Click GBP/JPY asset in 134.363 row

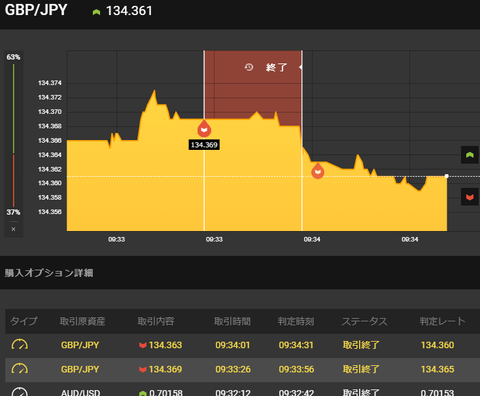tap(80, 345)
